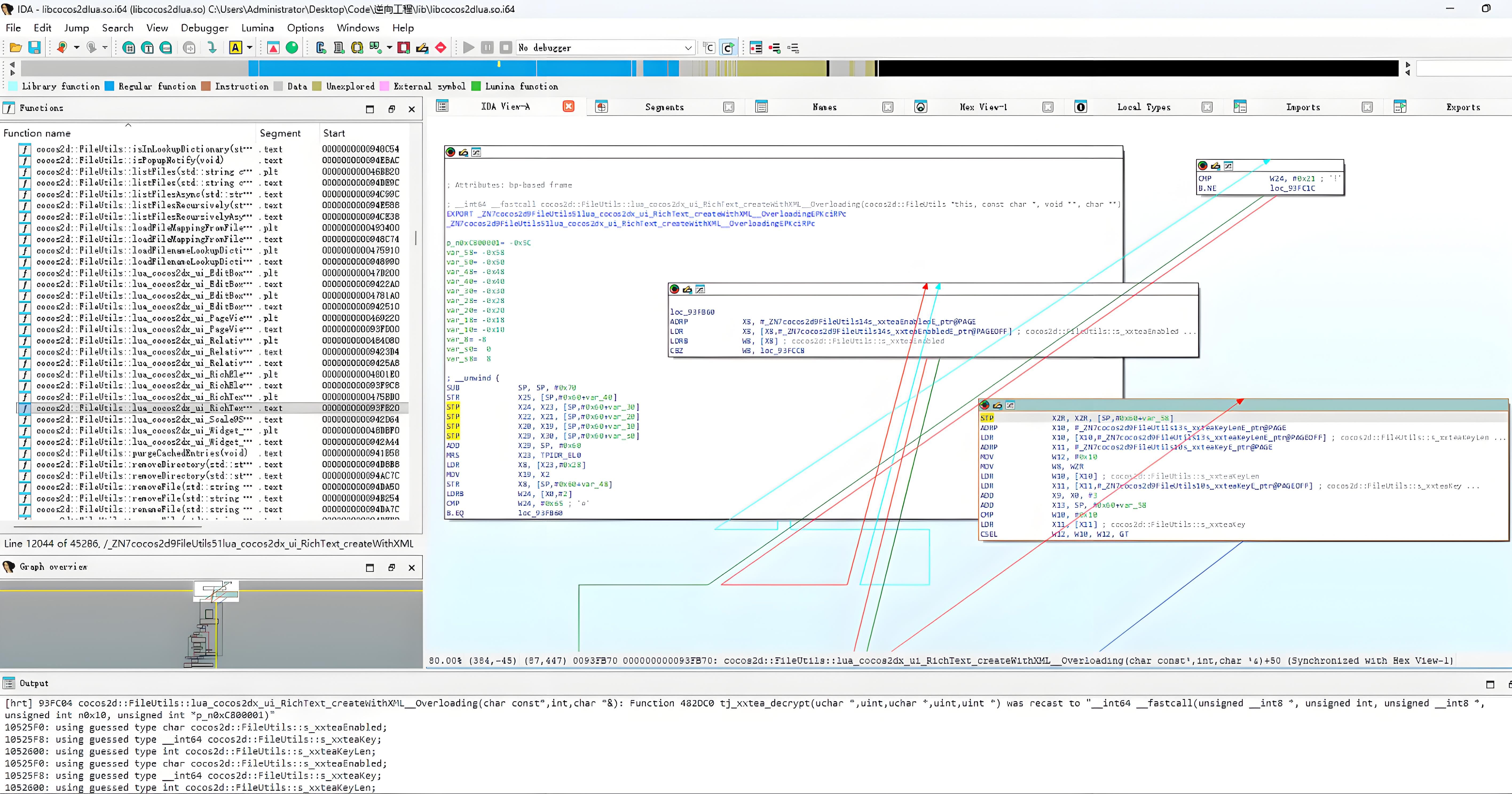Expand the dropdown arrow beside the green-dot flag icon
Viewport: 1512px width, 794px height.
389,47
